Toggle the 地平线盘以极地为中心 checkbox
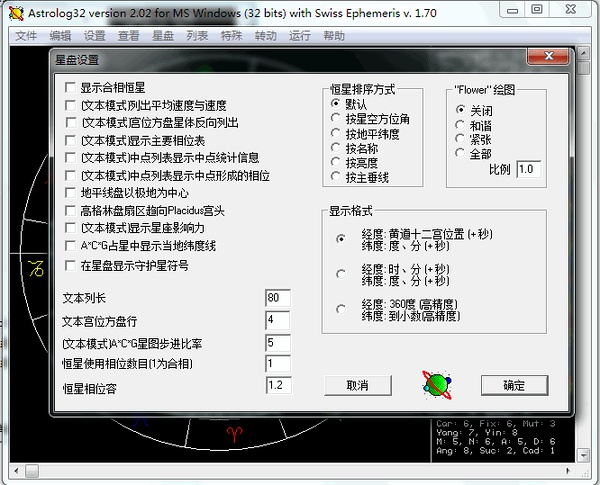600x485 pixels. click(69, 193)
